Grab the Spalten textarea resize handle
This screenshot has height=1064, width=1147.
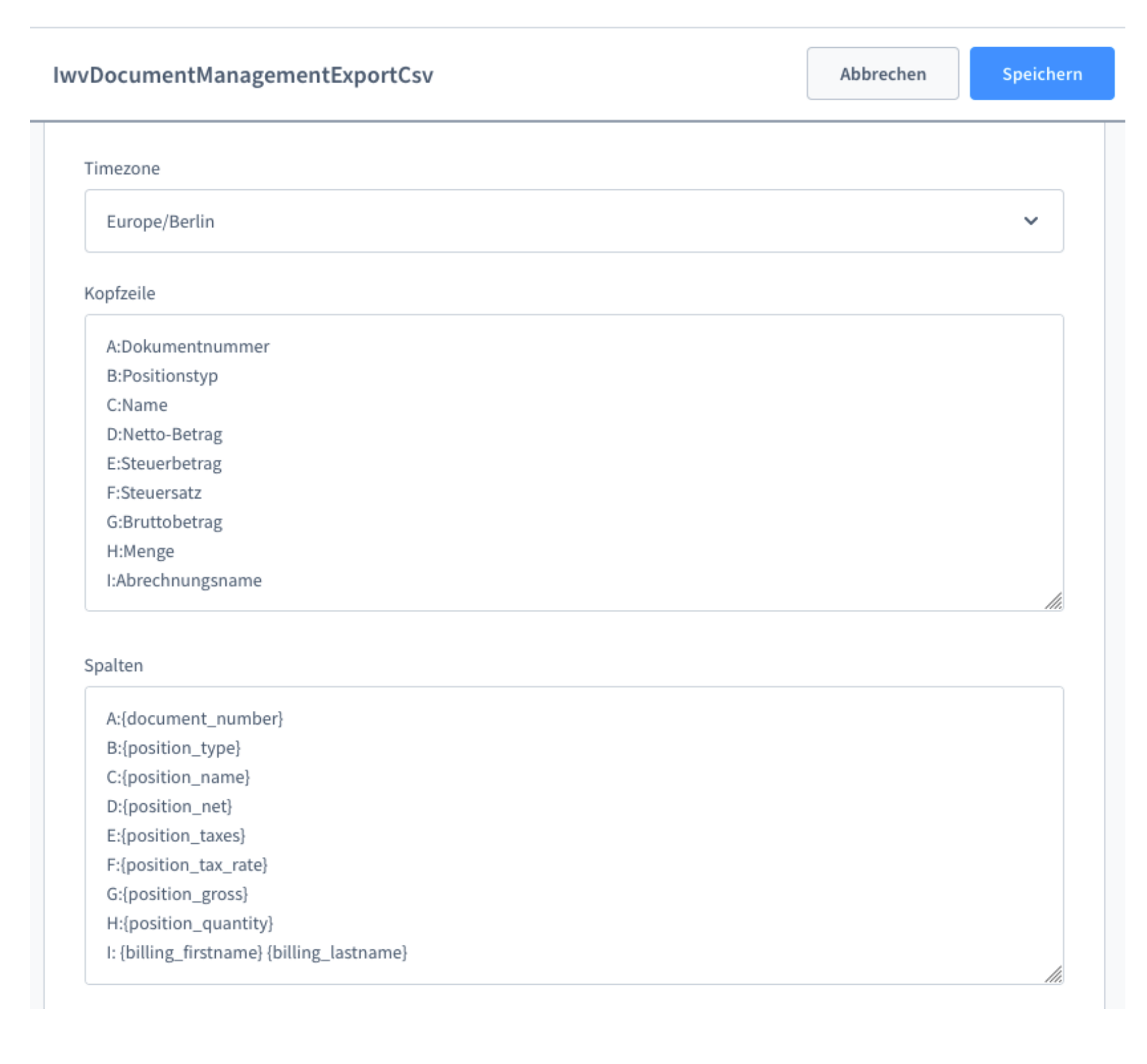[x=1053, y=974]
